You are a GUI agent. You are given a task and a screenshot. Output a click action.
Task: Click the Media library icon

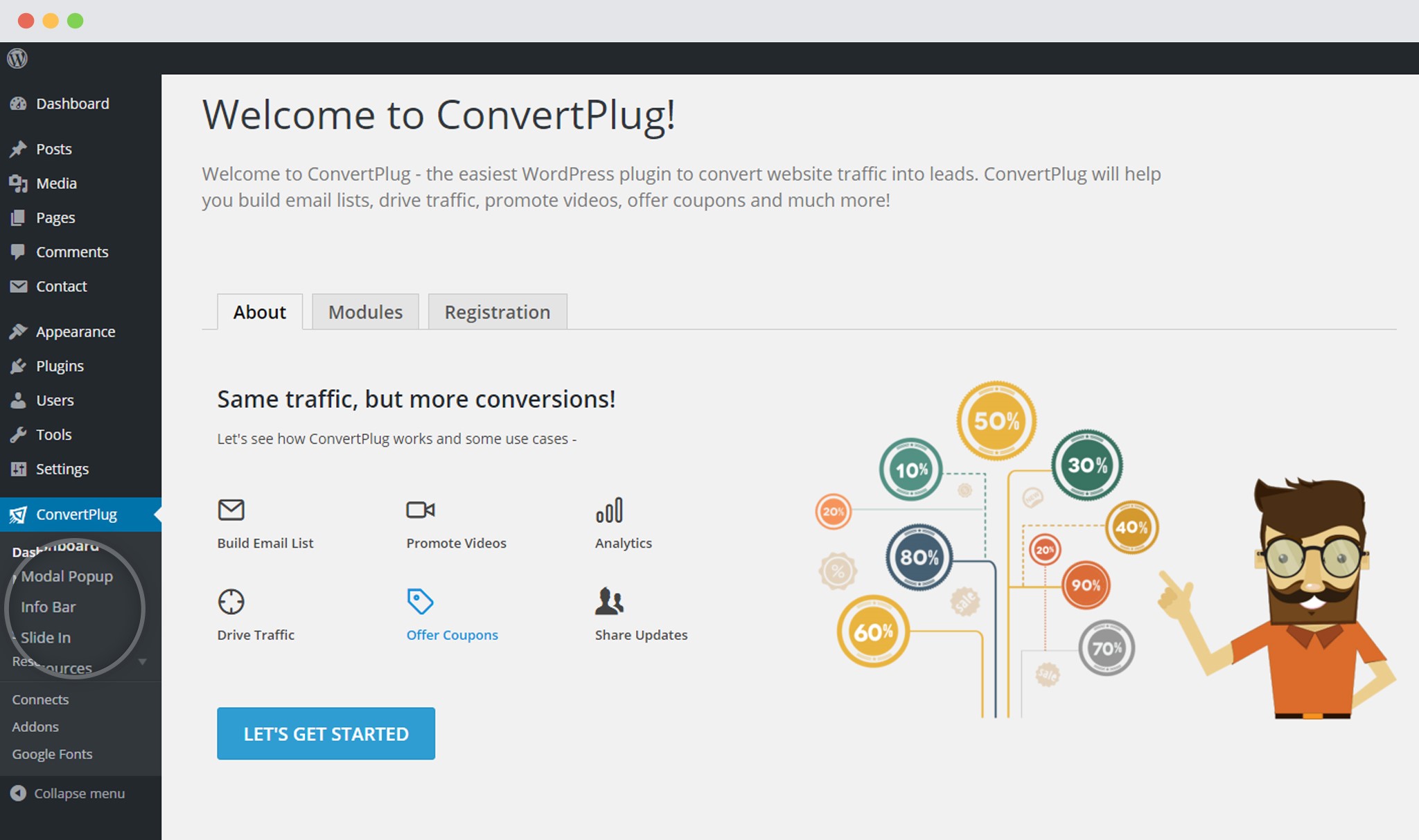(18, 184)
